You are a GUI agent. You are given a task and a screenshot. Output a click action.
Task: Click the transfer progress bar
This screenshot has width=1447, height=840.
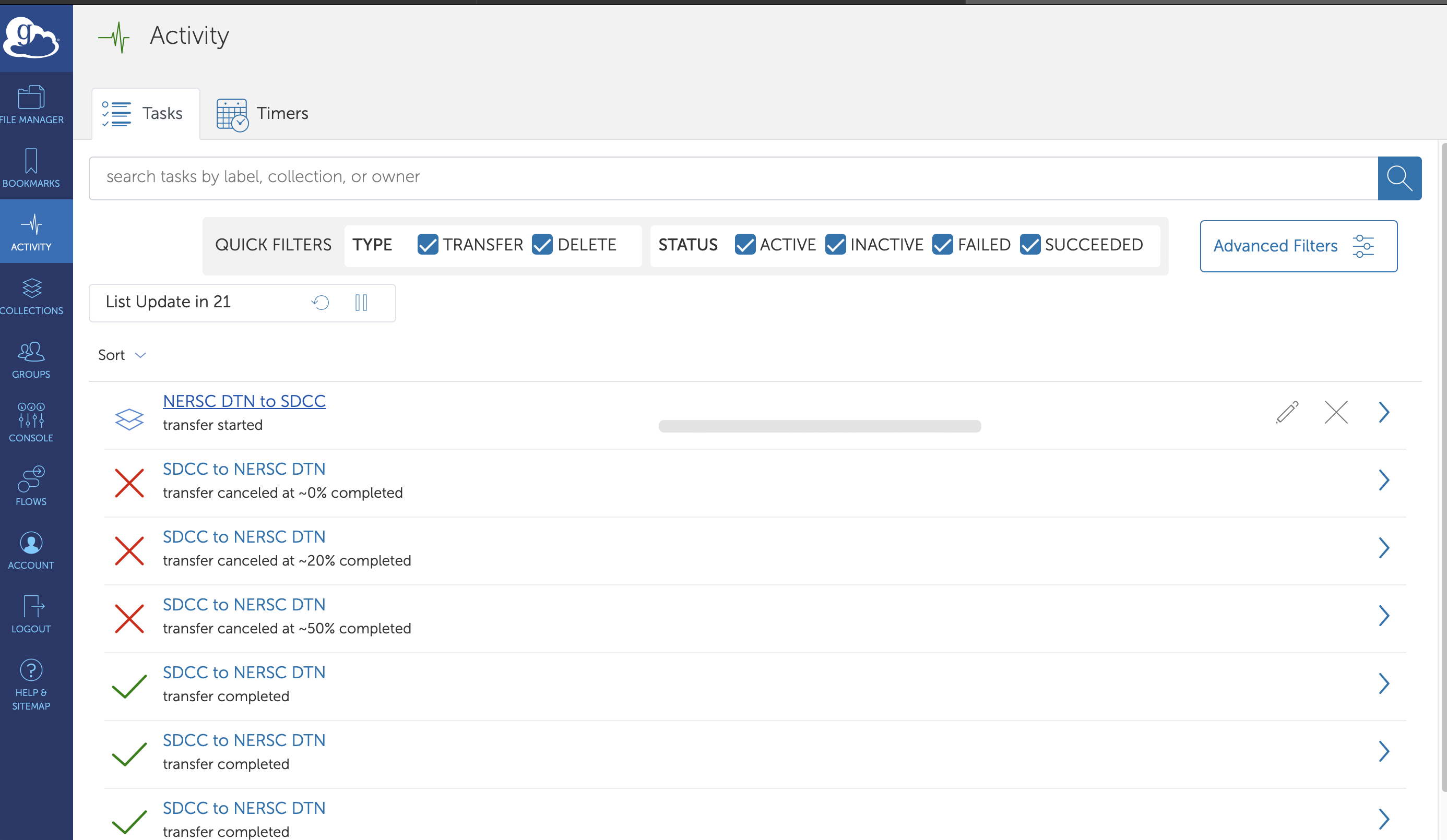coord(820,426)
